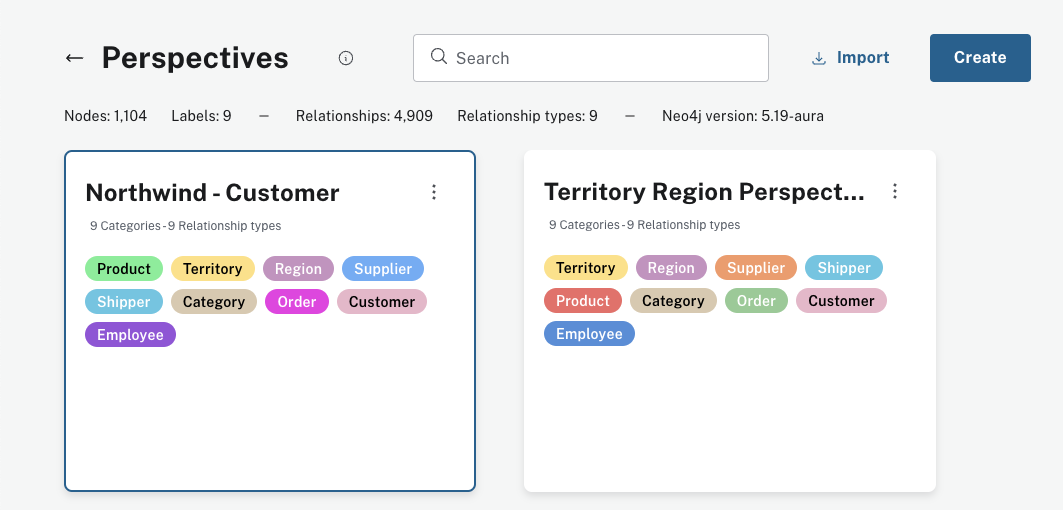Click orange Supplier tag in Territory card
1063x510 pixels.
pyautogui.click(x=756, y=268)
